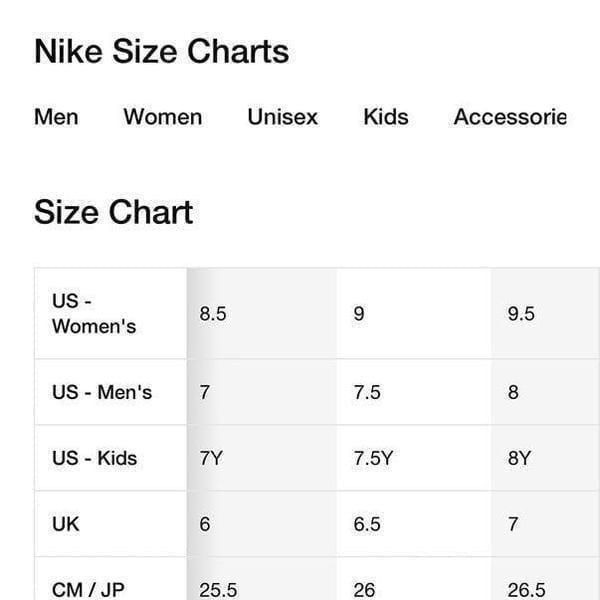
Task: Select women's size 9.5 cell
Action: tap(545, 314)
